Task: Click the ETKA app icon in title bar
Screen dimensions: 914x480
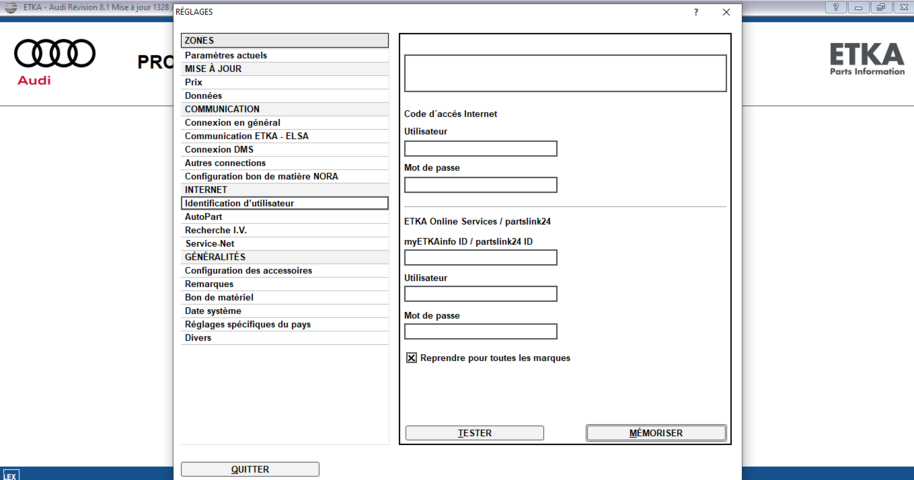Action: (x=10, y=7)
